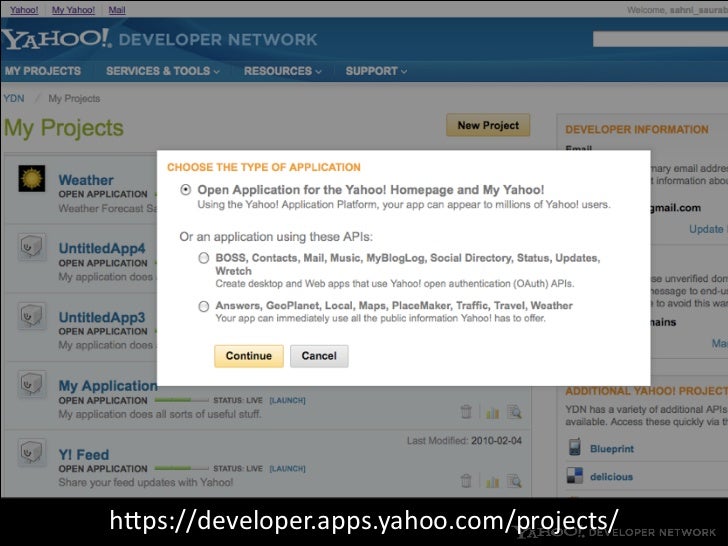
Task: Delete Y! Feed using trash icon
Action: tap(466, 481)
